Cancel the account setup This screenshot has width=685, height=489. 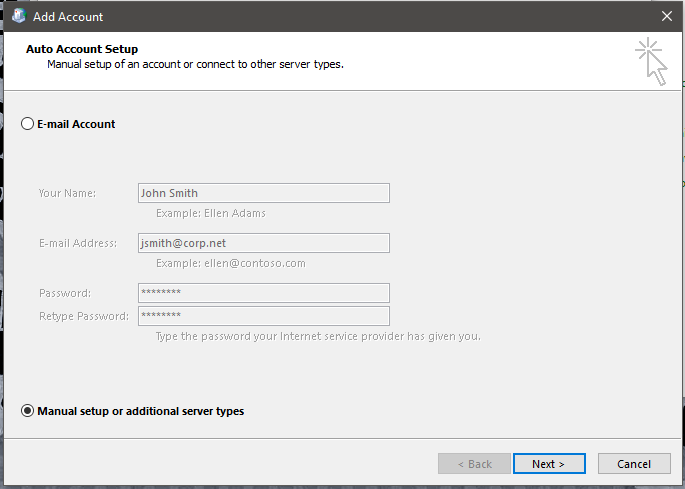click(x=634, y=464)
